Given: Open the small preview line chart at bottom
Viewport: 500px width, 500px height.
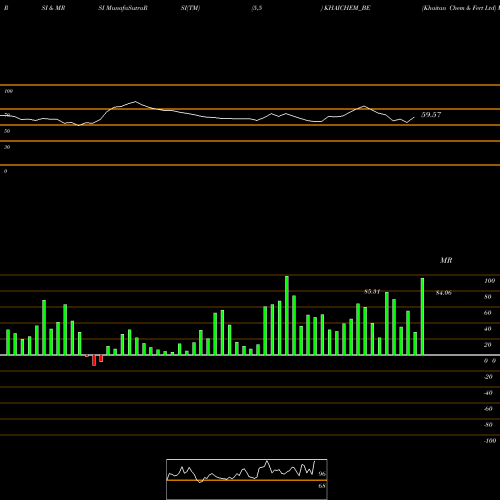Looking at the screenshot, I should [x=247, y=479].
